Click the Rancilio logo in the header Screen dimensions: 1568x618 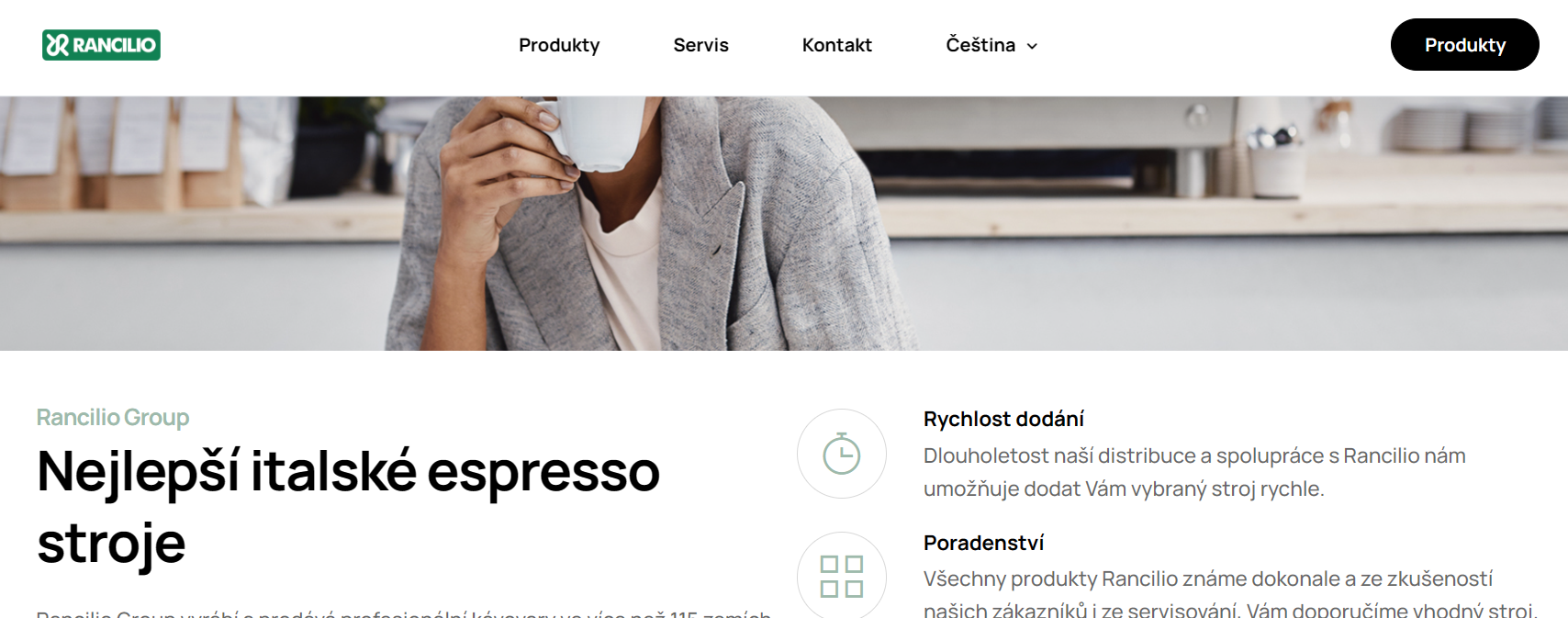[x=101, y=45]
